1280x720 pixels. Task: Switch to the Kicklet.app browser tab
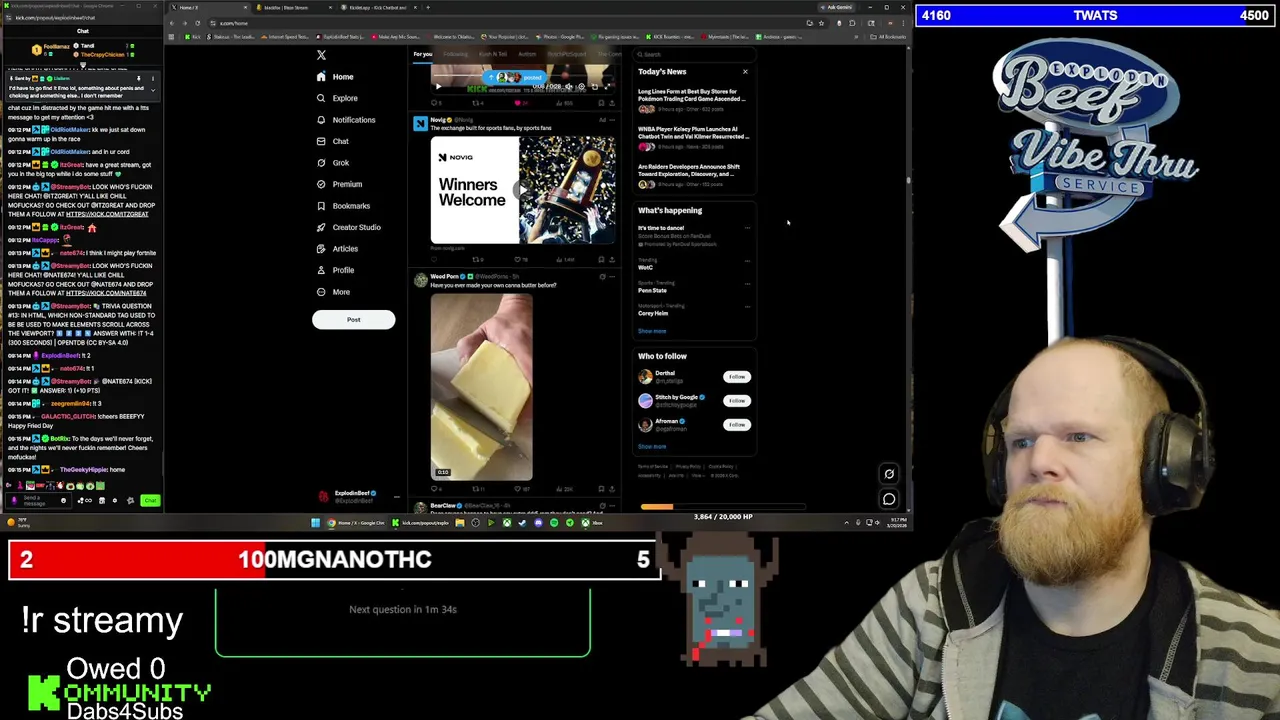(378, 7)
